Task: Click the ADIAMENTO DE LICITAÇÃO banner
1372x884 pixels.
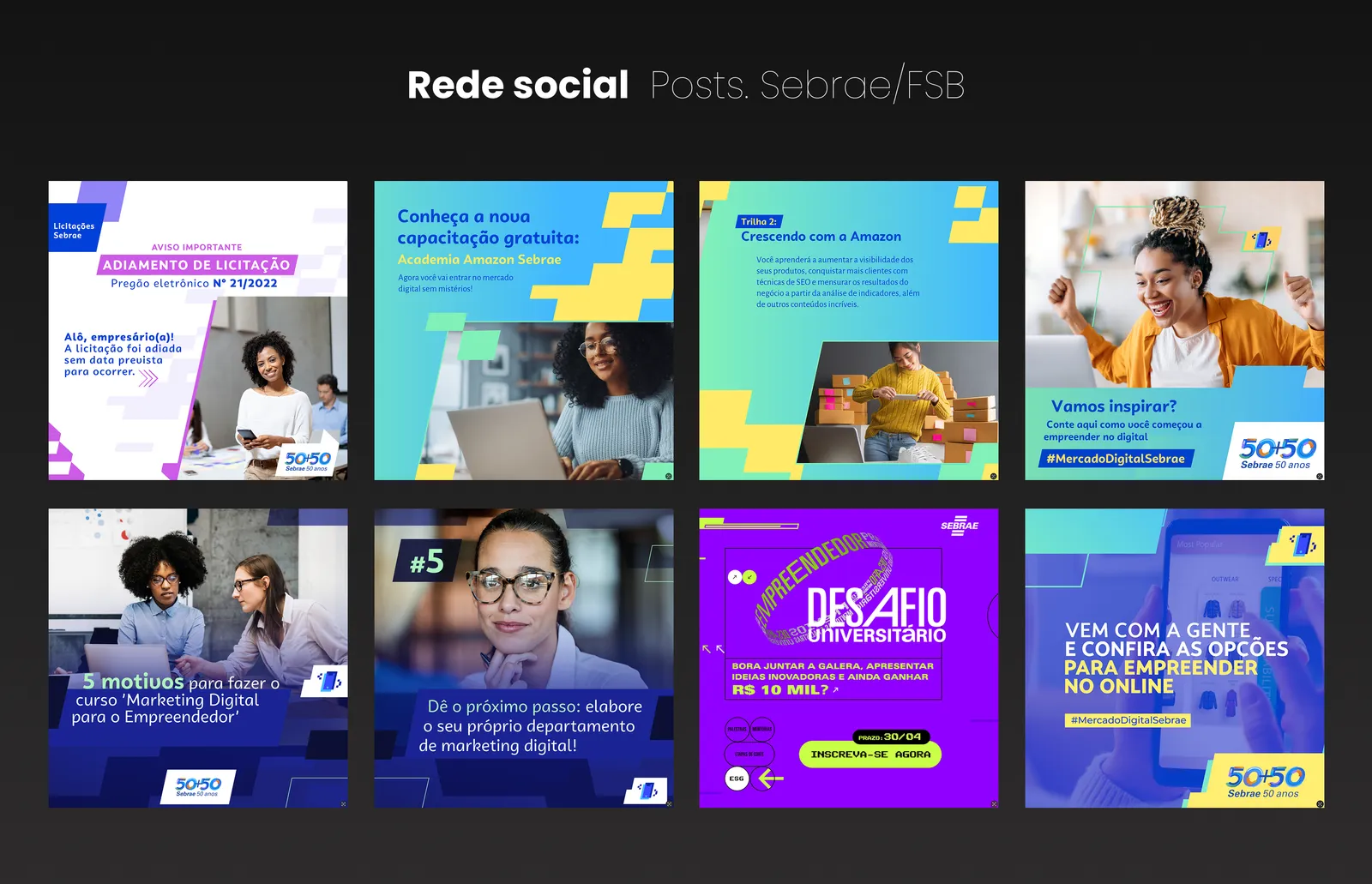Action: [x=196, y=265]
